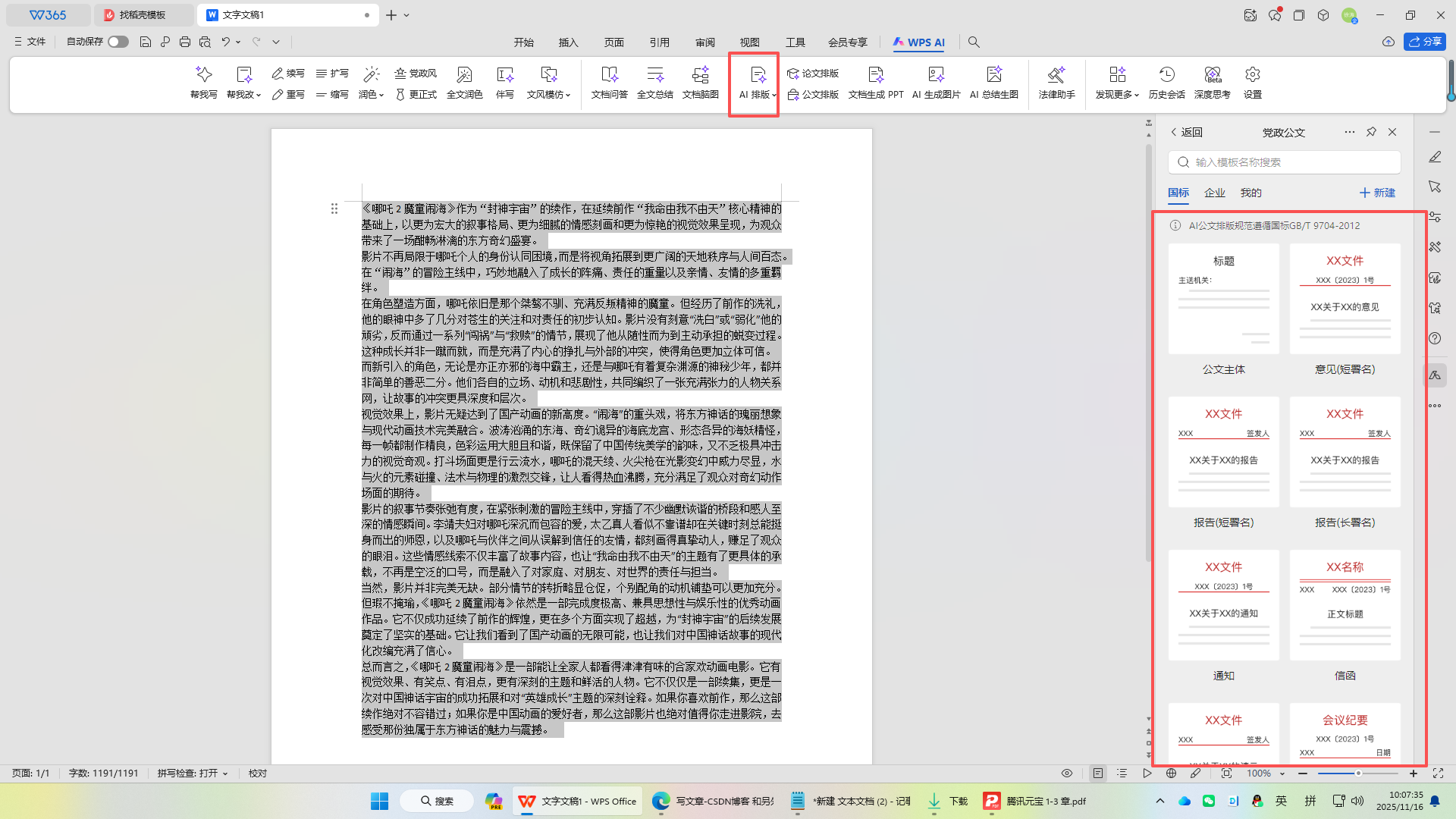Open 文档问答 in the ribbon
This screenshot has height=819, width=1456.
(609, 83)
